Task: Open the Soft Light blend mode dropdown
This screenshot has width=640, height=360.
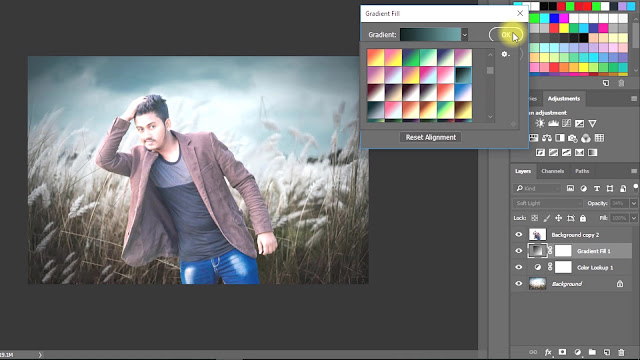Action: pos(547,203)
